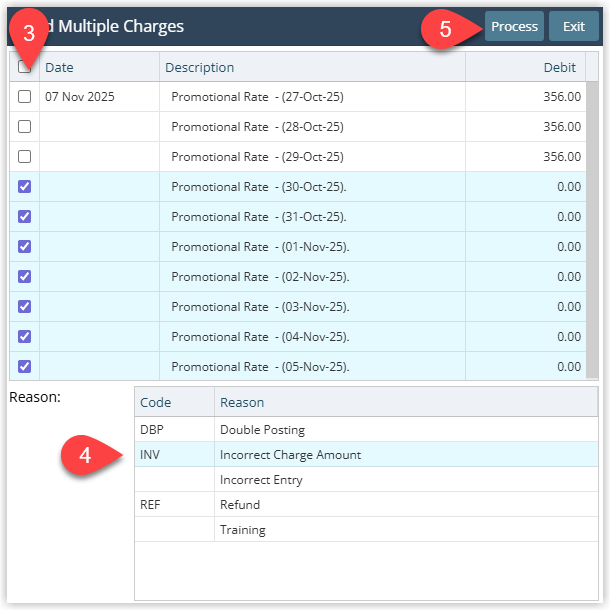Click the Promotional Rate - (02-Nov-25) description
This screenshot has width=611, height=611.
coord(260,276)
